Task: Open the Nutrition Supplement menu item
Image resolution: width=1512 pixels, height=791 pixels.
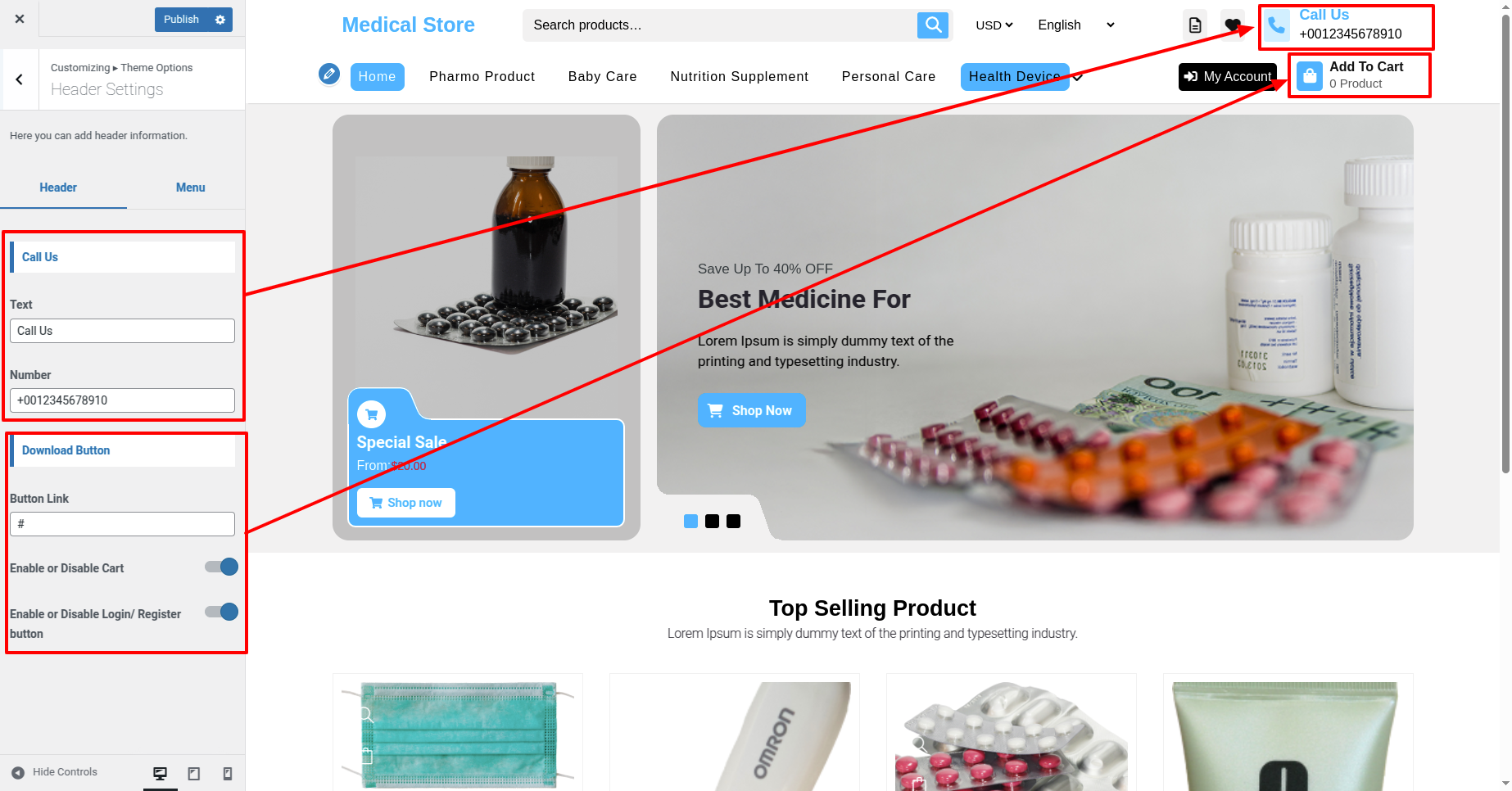Action: pyautogui.click(x=739, y=76)
